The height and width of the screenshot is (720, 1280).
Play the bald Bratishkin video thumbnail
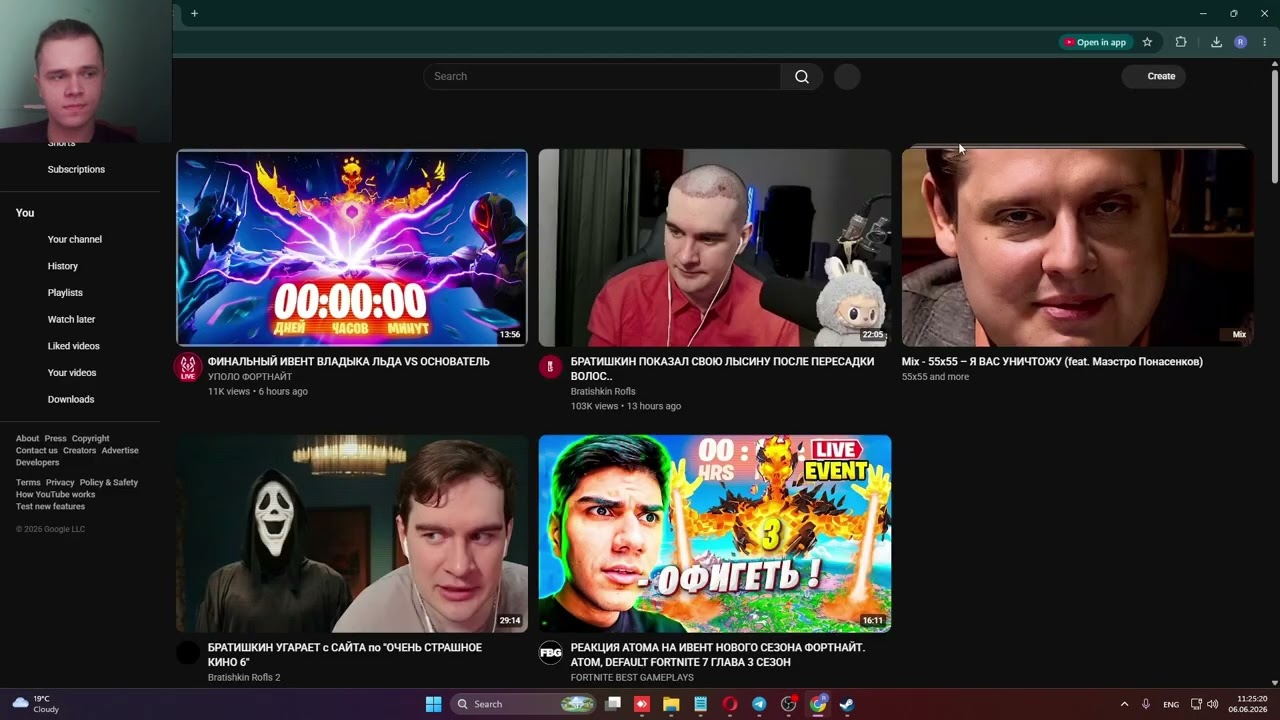coord(715,247)
